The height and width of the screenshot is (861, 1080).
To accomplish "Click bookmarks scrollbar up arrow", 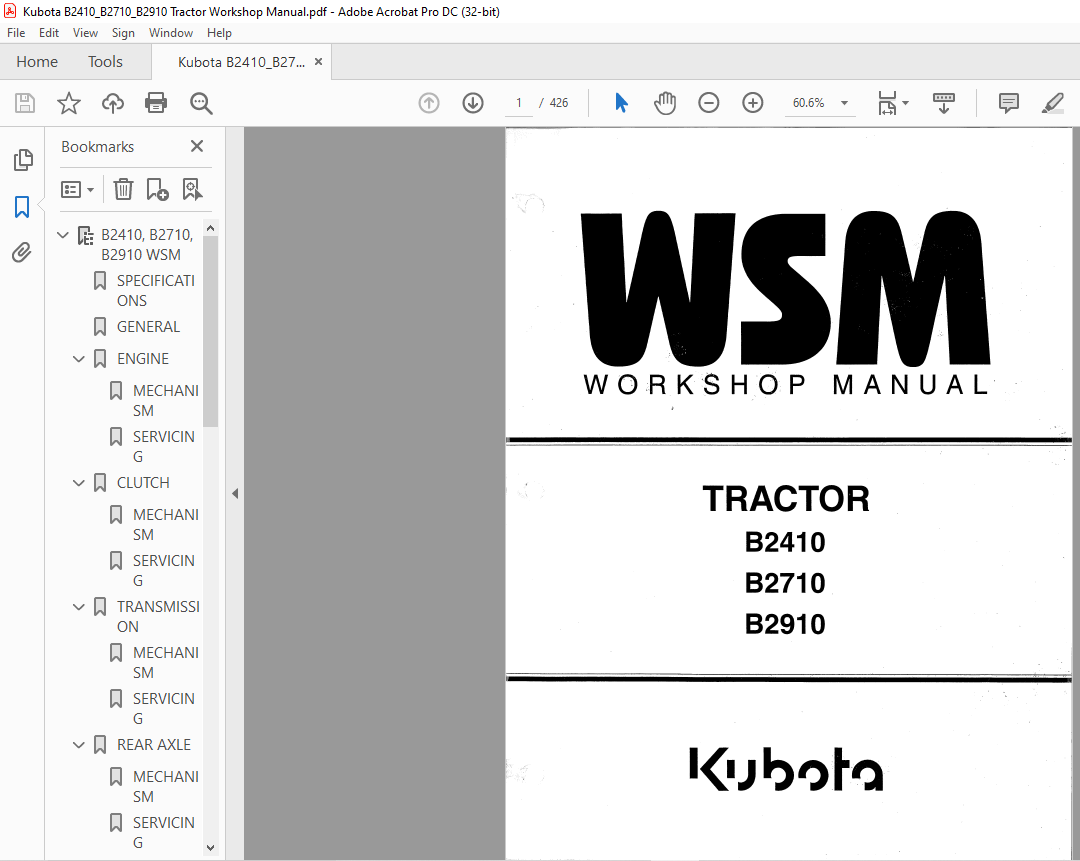I will pos(211,228).
